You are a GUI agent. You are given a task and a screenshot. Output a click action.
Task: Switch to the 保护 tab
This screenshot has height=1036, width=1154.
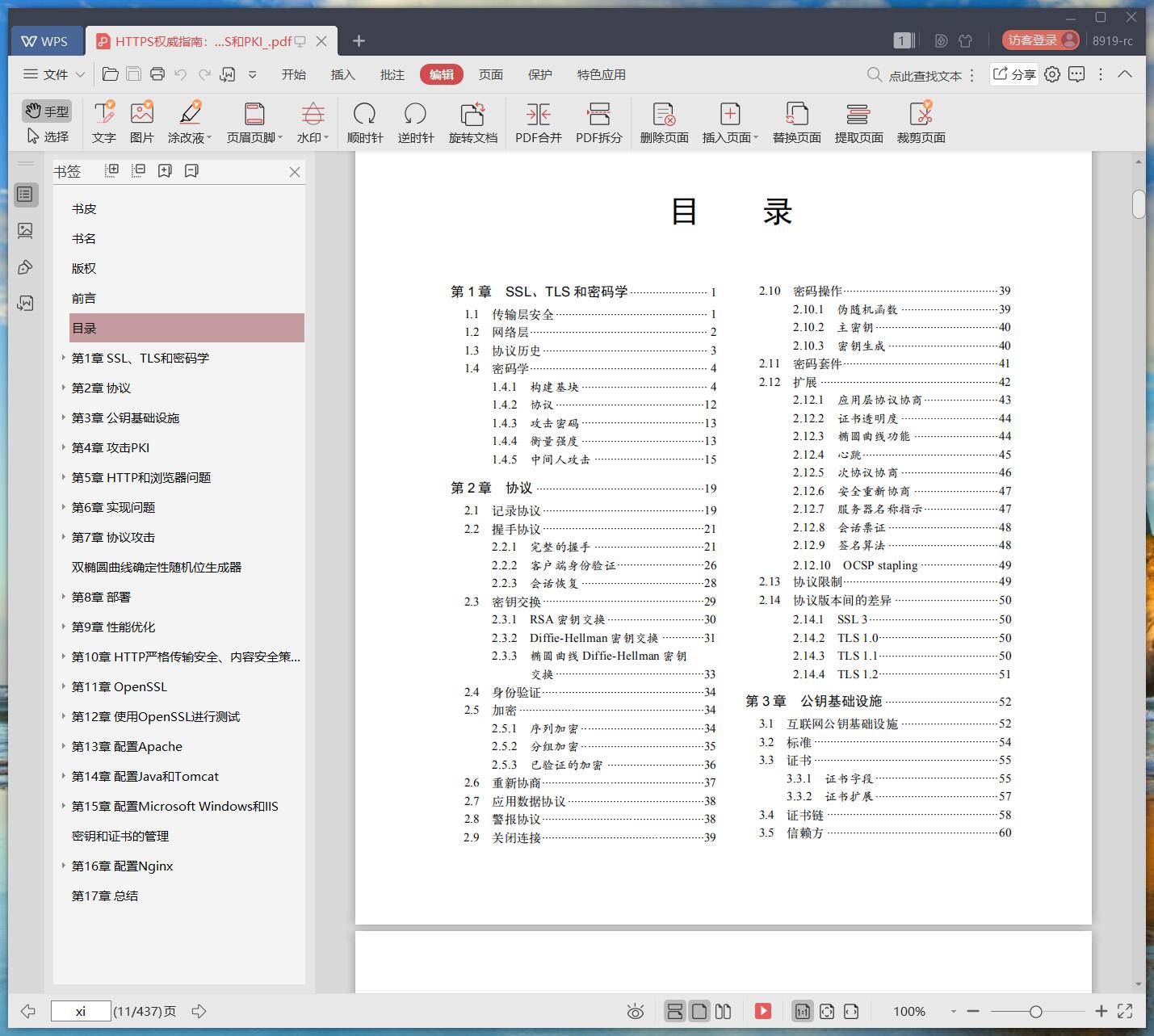click(x=540, y=74)
